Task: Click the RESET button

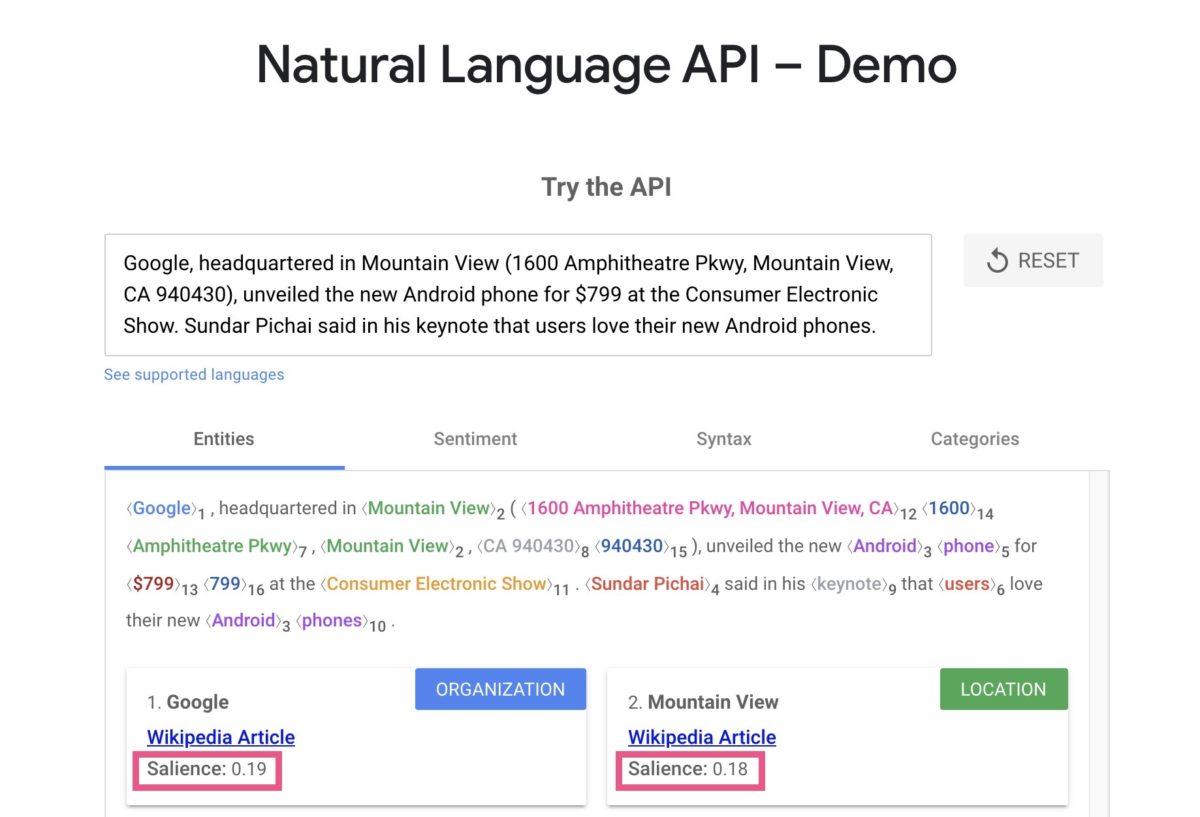Action: tap(1033, 260)
